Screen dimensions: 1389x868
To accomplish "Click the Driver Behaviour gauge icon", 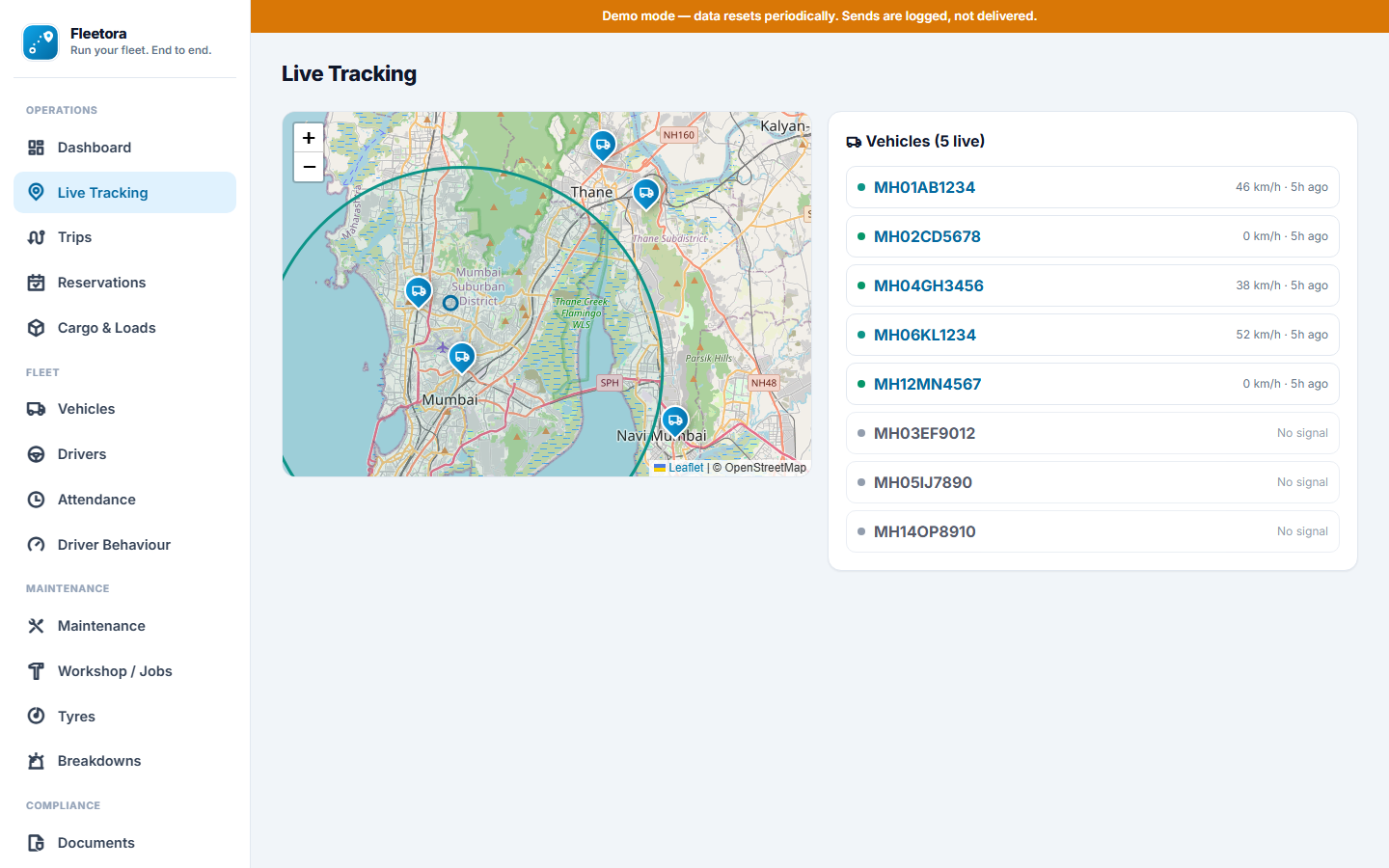I will pos(36,545).
